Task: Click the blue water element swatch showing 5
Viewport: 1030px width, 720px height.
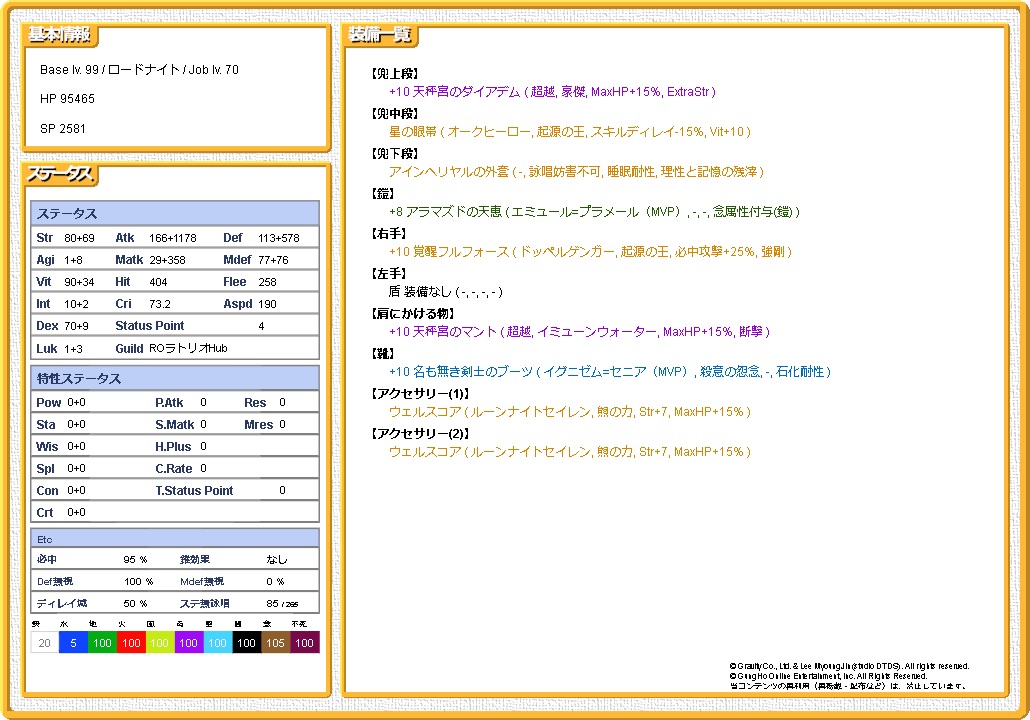Action: point(73,643)
